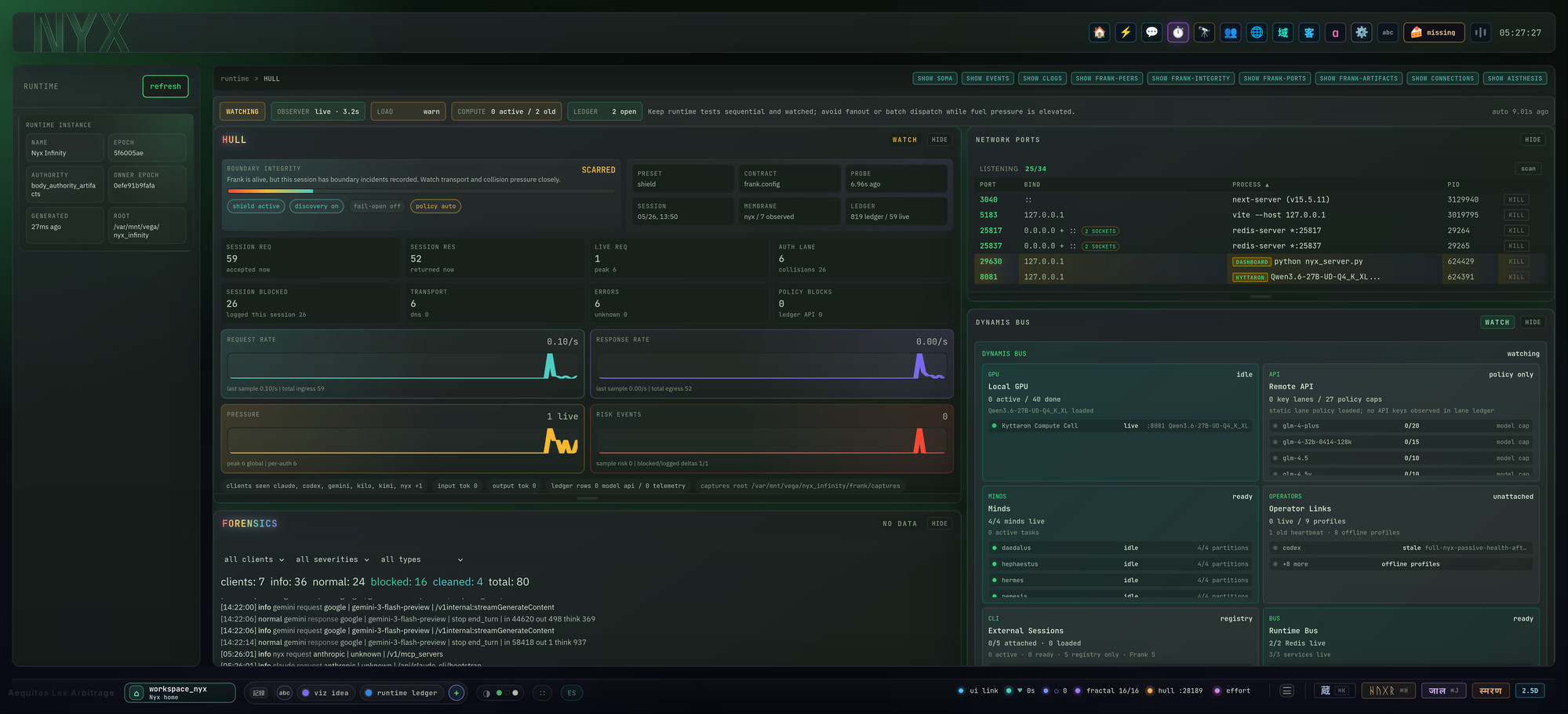Click SHOW EVENTS tab
The width and height of the screenshot is (1568, 714).
[988, 78]
